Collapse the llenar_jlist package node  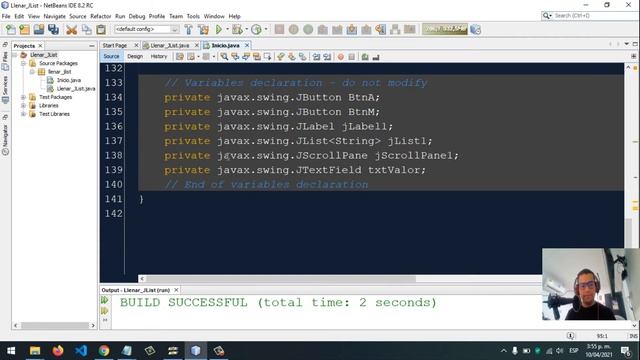[x=32, y=72]
